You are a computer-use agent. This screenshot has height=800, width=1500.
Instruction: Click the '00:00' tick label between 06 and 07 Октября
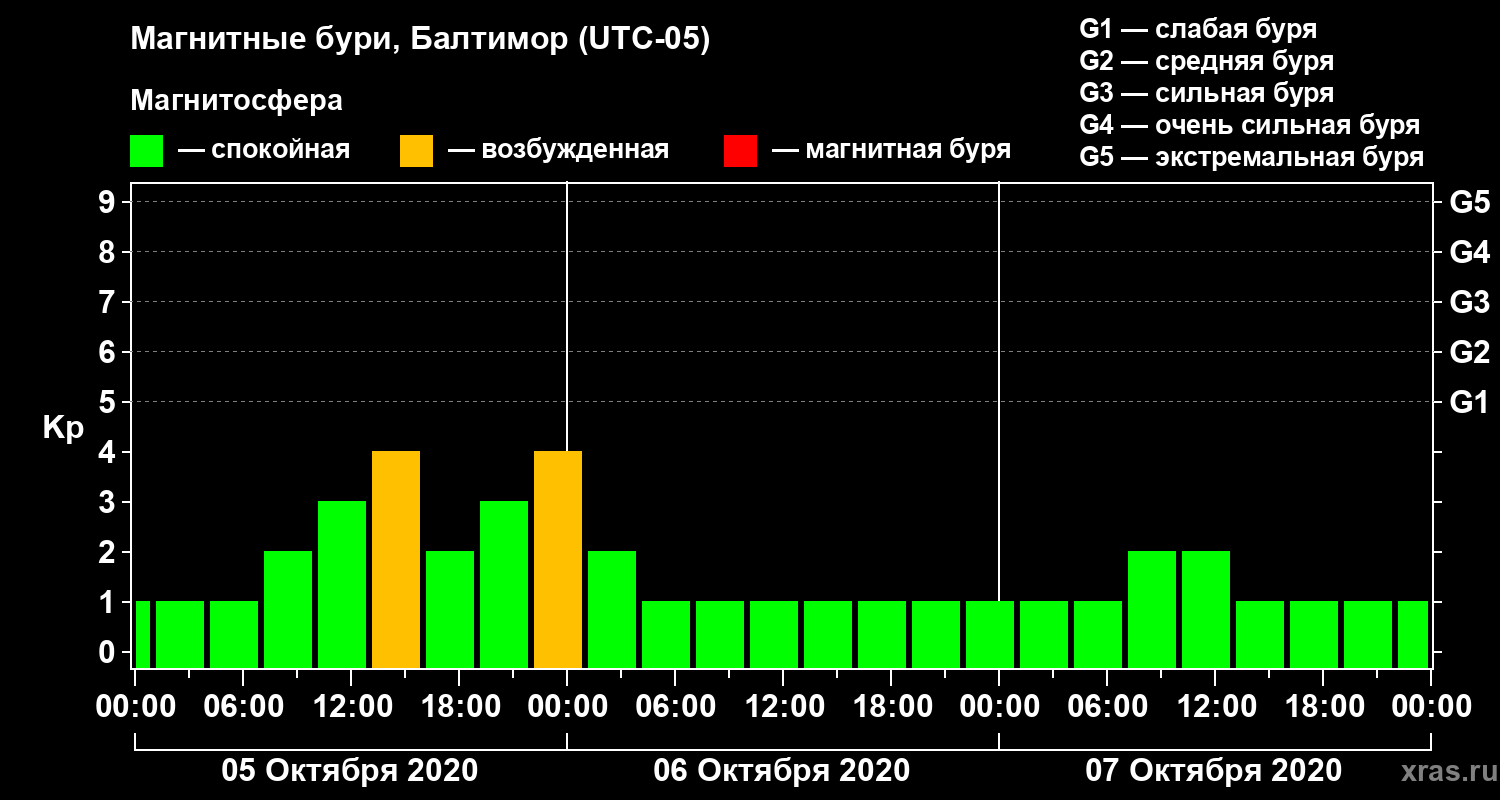(999, 706)
